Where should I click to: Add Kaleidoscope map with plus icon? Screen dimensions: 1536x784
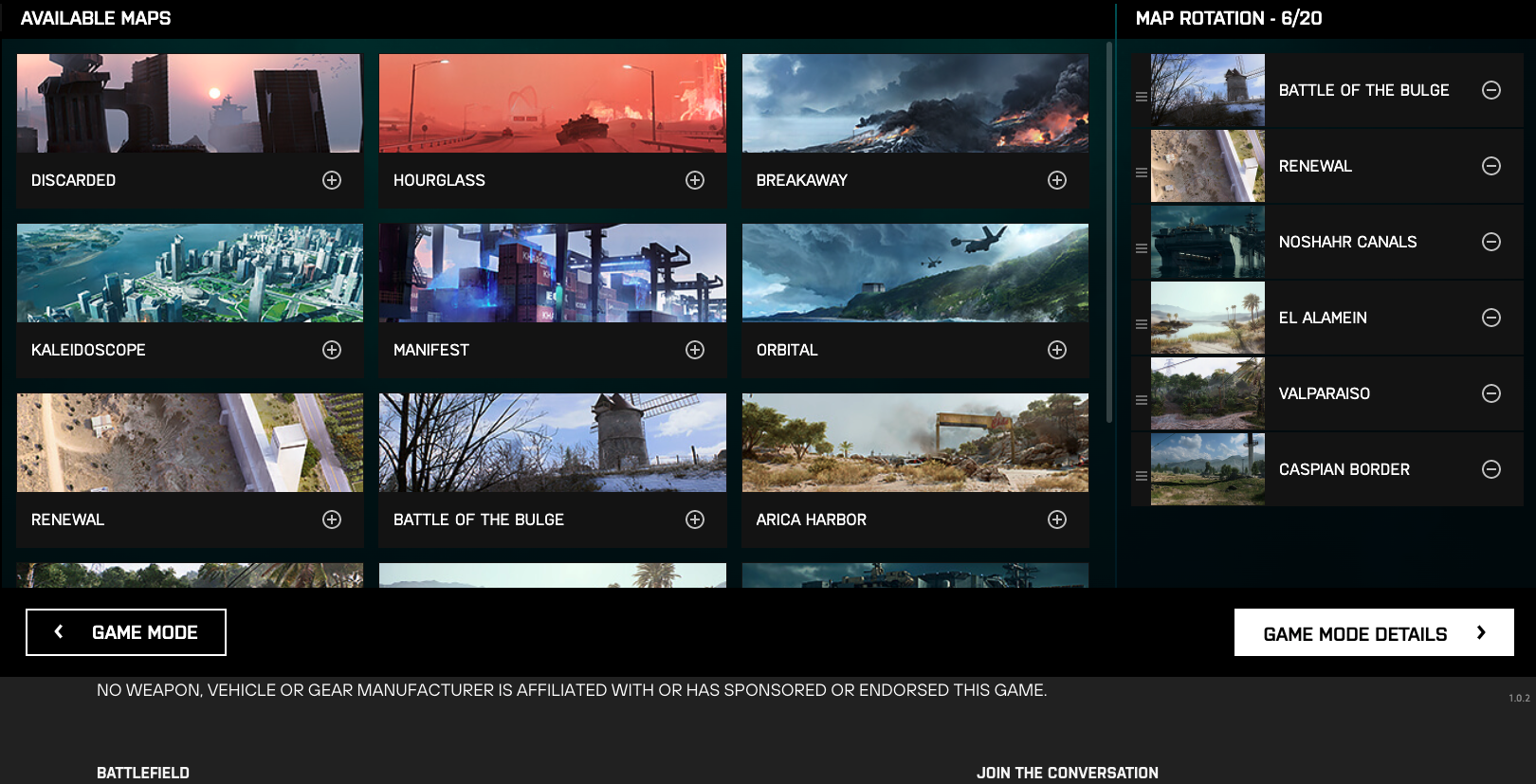[x=332, y=350]
